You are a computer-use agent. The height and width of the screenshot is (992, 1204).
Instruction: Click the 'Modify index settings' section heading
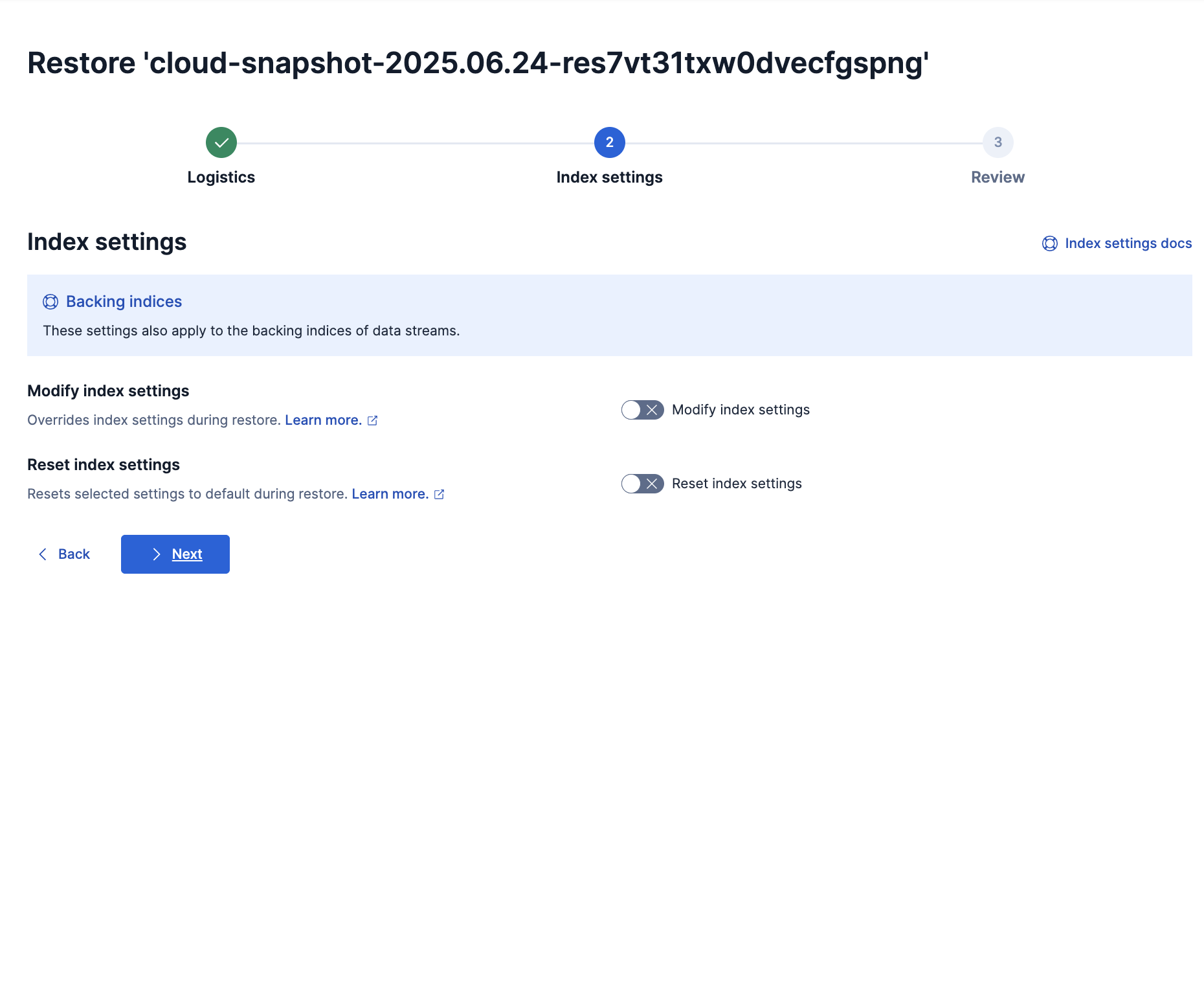point(108,391)
